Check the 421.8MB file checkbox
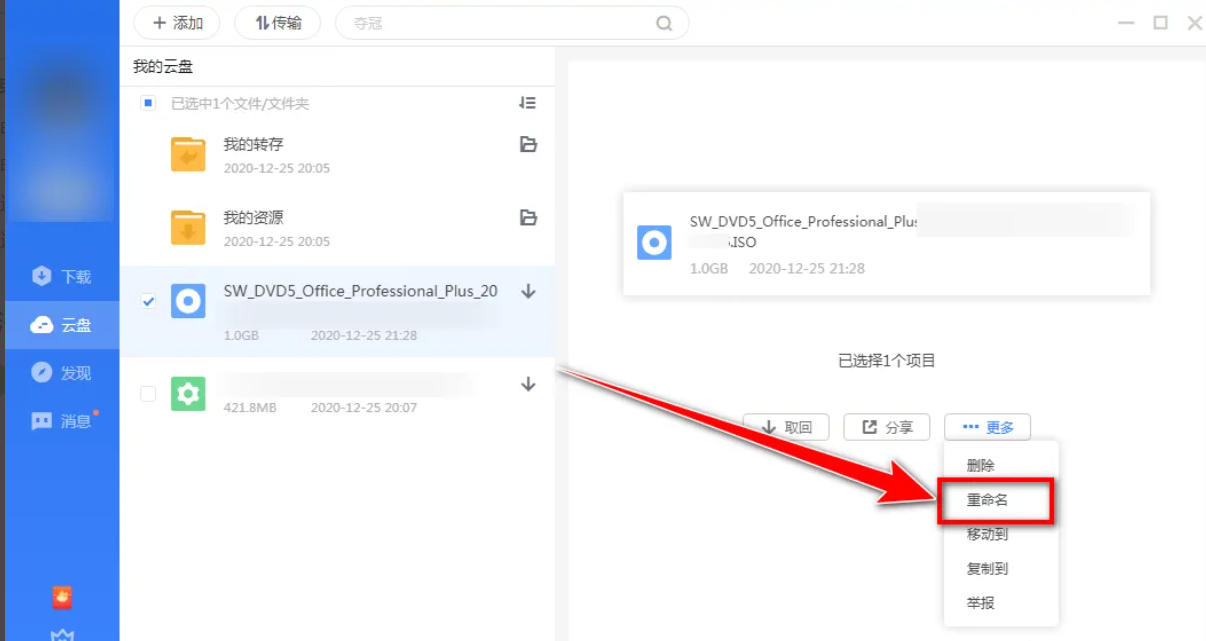The image size is (1206, 641). coord(149,394)
